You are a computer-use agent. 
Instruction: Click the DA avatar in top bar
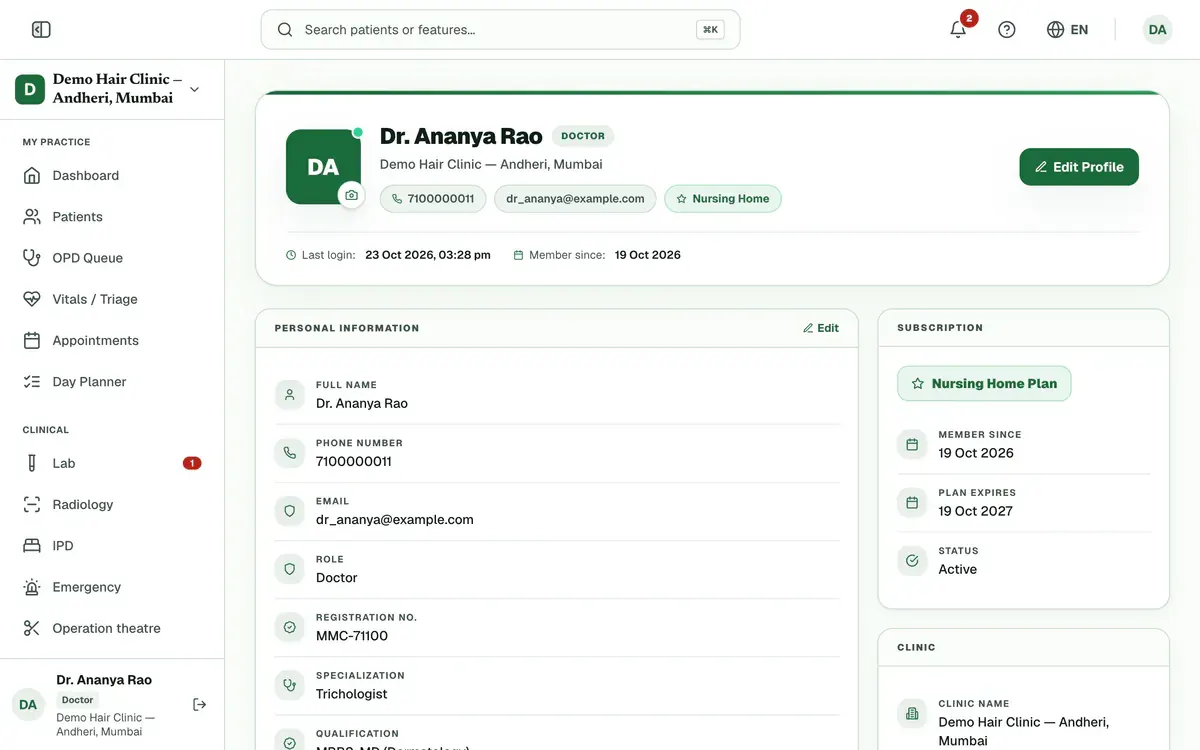1157,30
